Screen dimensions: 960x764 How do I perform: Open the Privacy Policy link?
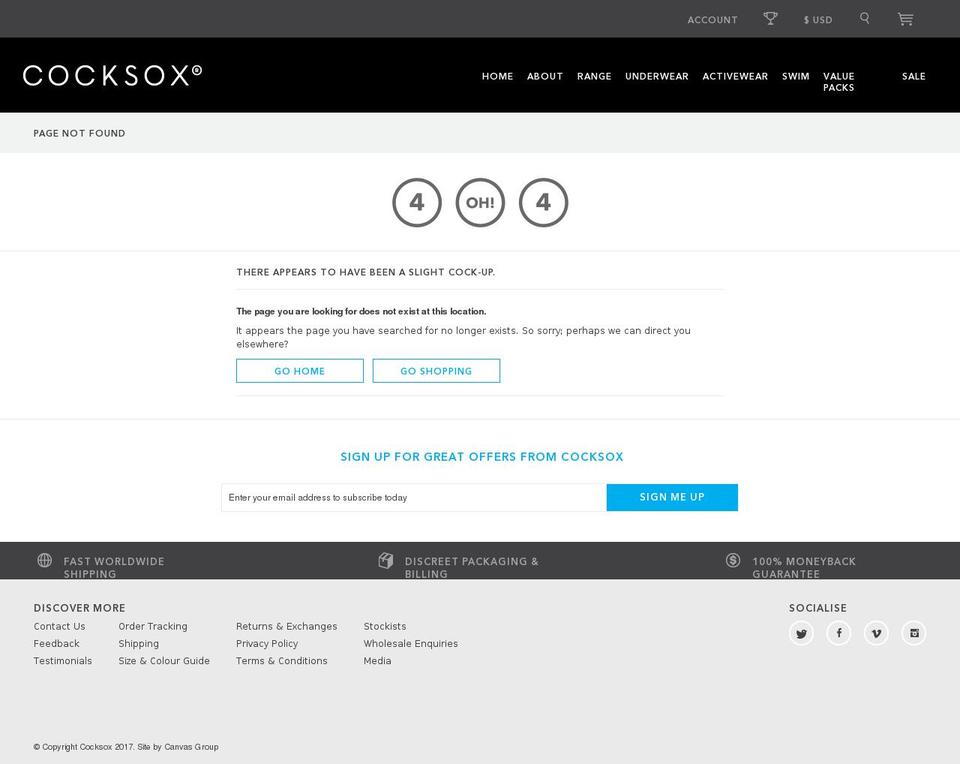coord(267,643)
